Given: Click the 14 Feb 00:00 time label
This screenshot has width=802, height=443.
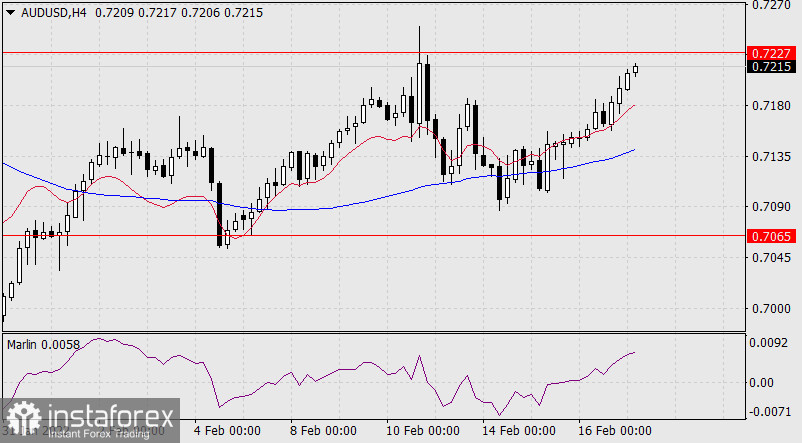Looking at the screenshot, I should (520, 431).
